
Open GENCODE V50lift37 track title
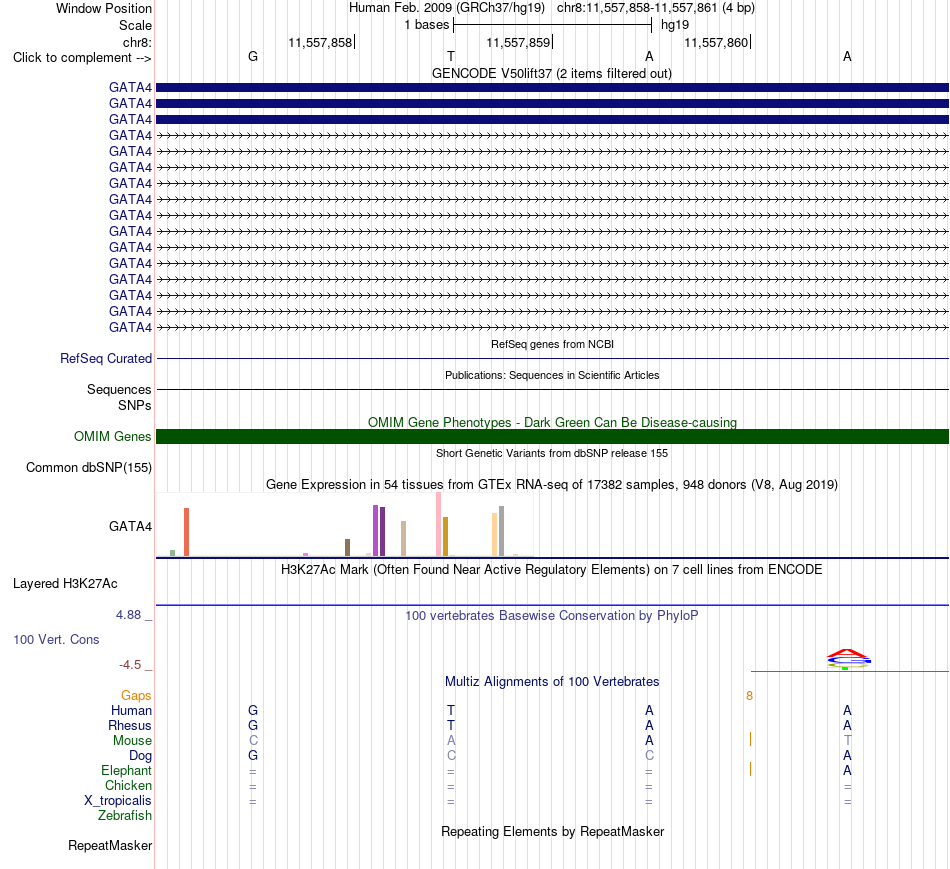pos(552,73)
